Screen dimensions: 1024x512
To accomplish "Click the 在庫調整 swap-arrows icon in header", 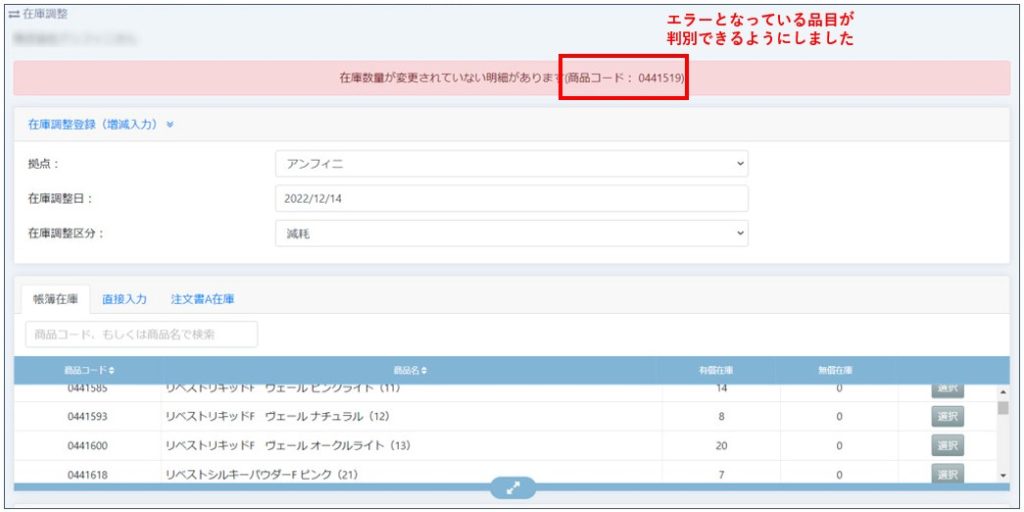I will 14,15.
